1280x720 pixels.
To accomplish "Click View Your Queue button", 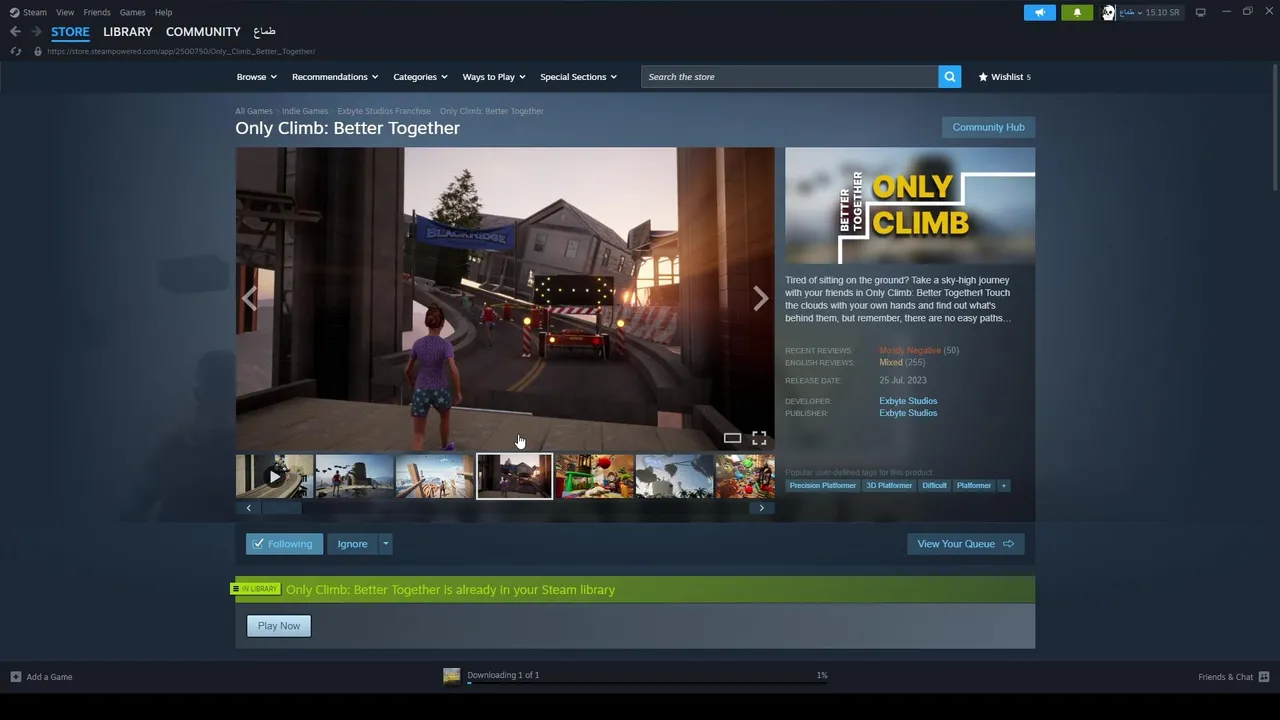I will [965, 544].
